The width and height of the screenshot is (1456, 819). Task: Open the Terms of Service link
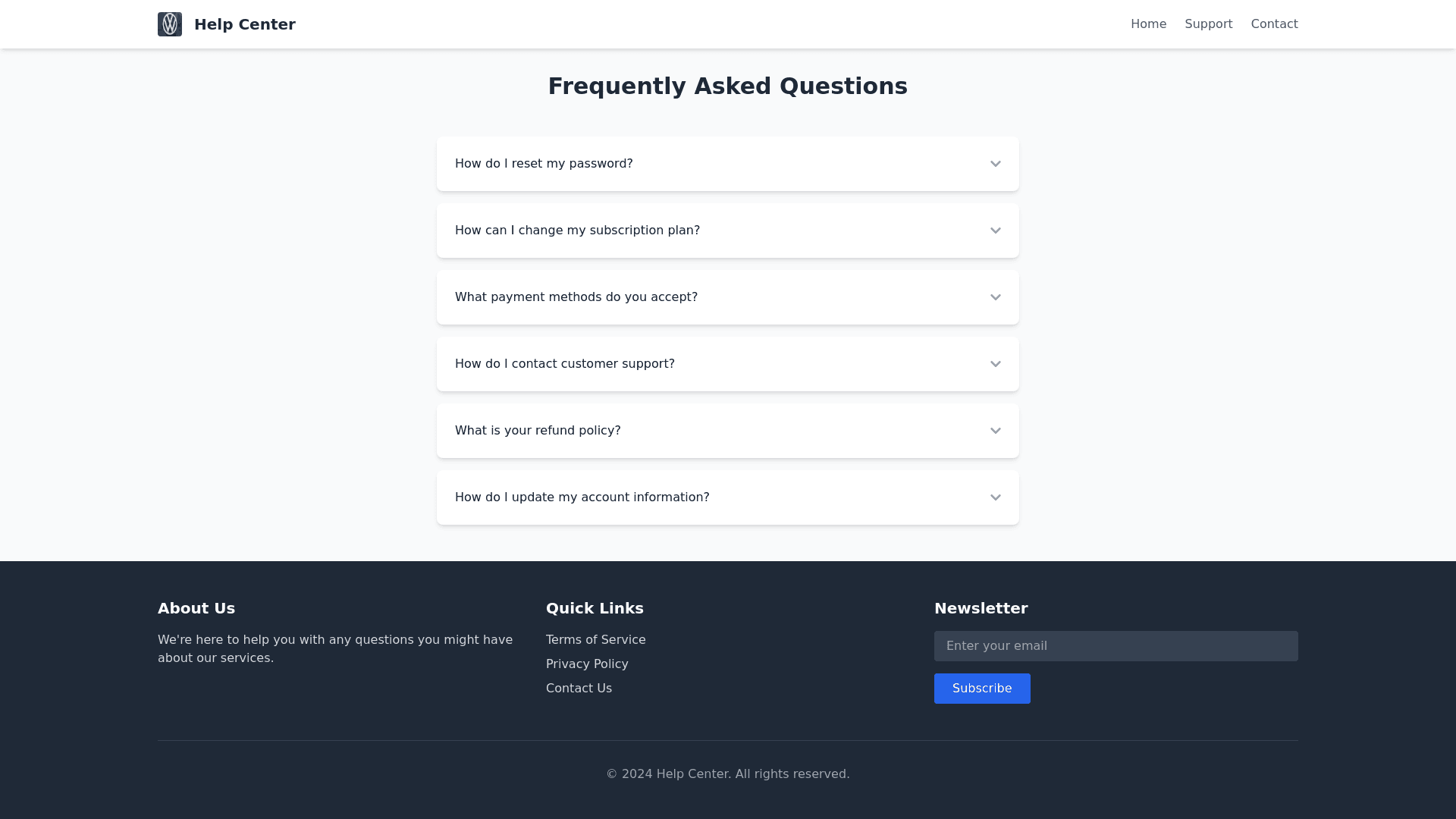coord(595,640)
